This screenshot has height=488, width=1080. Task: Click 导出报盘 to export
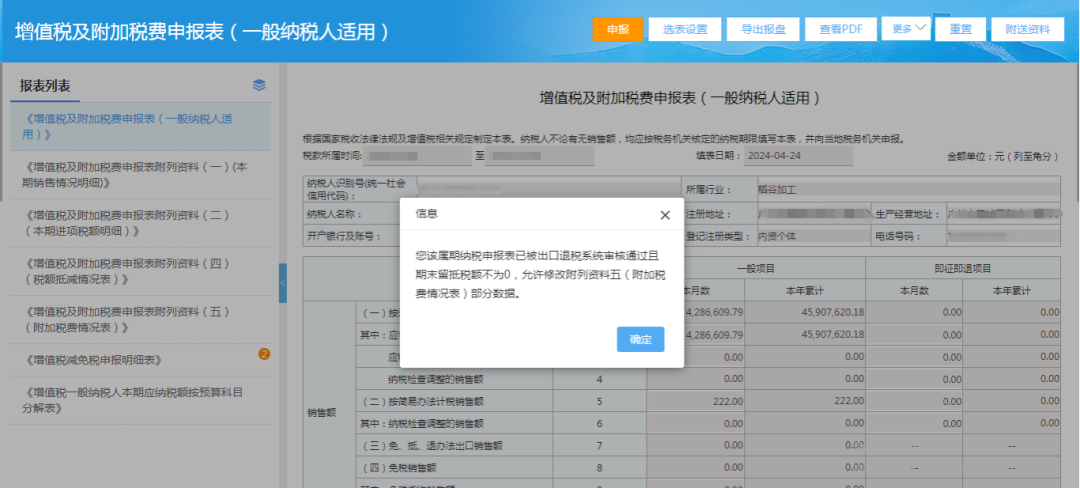tap(763, 30)
